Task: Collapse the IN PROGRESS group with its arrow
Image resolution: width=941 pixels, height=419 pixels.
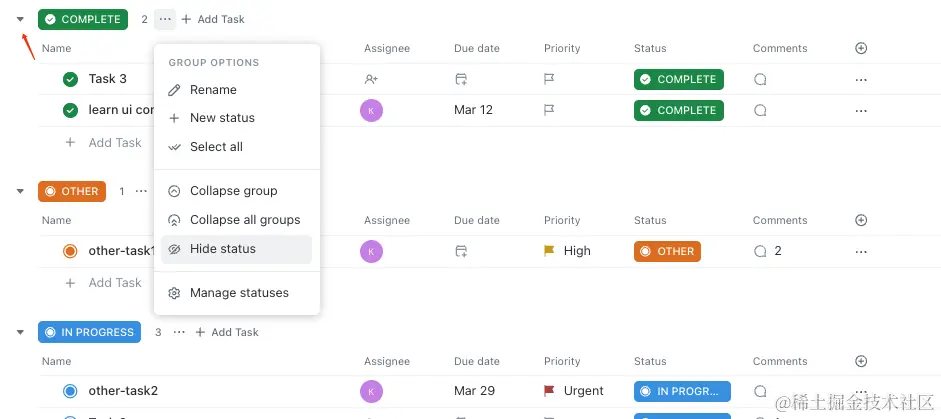Action: pyautogui.click(x=20, y=332)
